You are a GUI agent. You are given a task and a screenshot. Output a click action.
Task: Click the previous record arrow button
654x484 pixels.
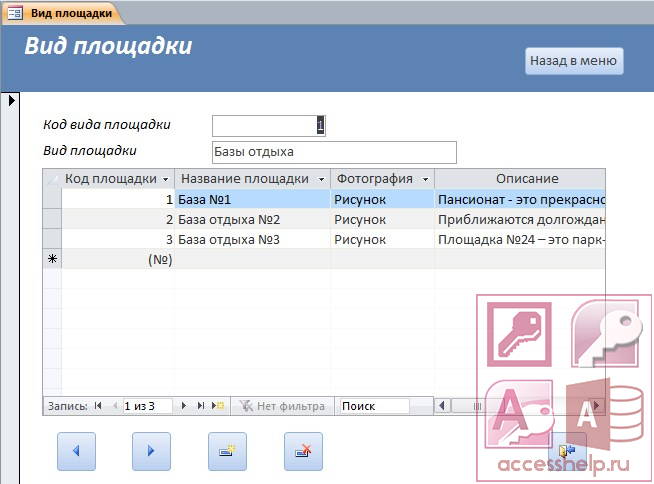coord(76,451)
